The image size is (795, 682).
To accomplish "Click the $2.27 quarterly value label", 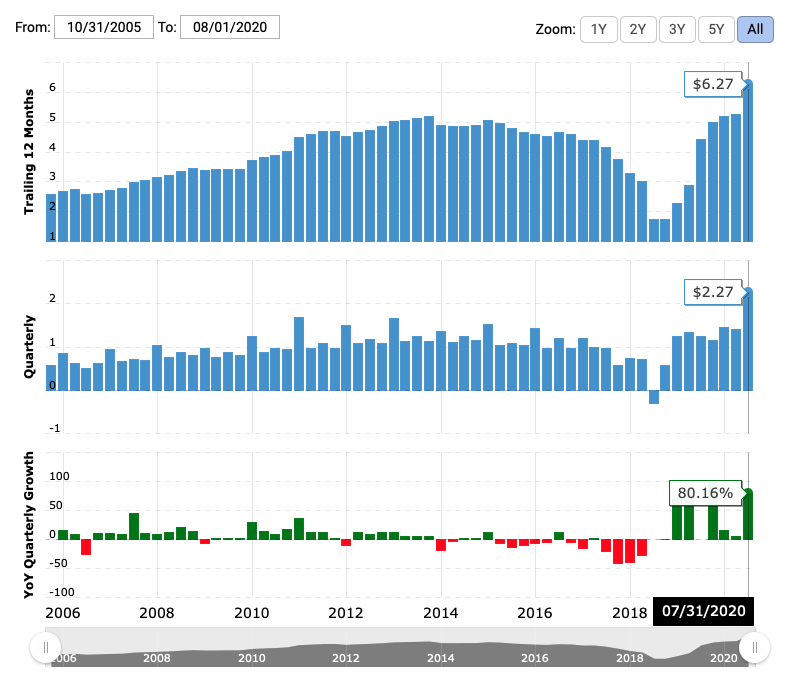I will tap(714, 293).
